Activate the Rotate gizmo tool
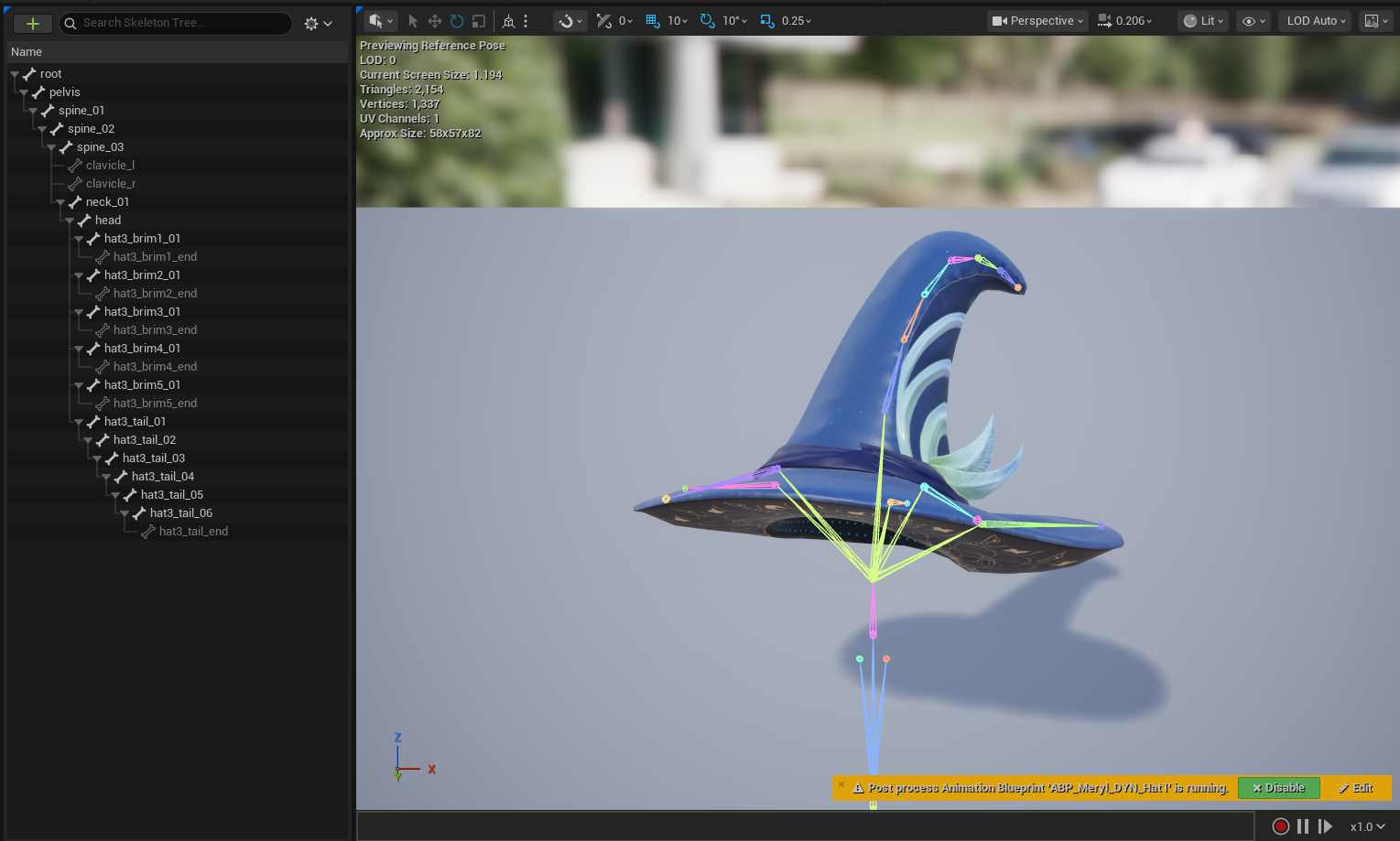The width and height of the screenshot is (1400, 841). 457,21
